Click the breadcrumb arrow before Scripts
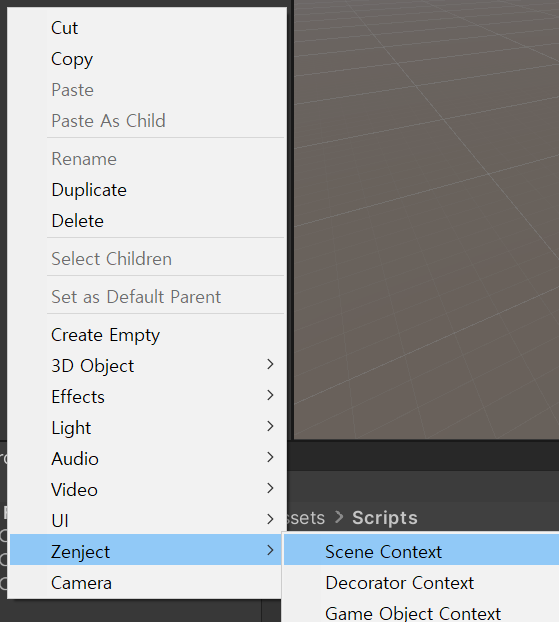 tap(339, 517)
